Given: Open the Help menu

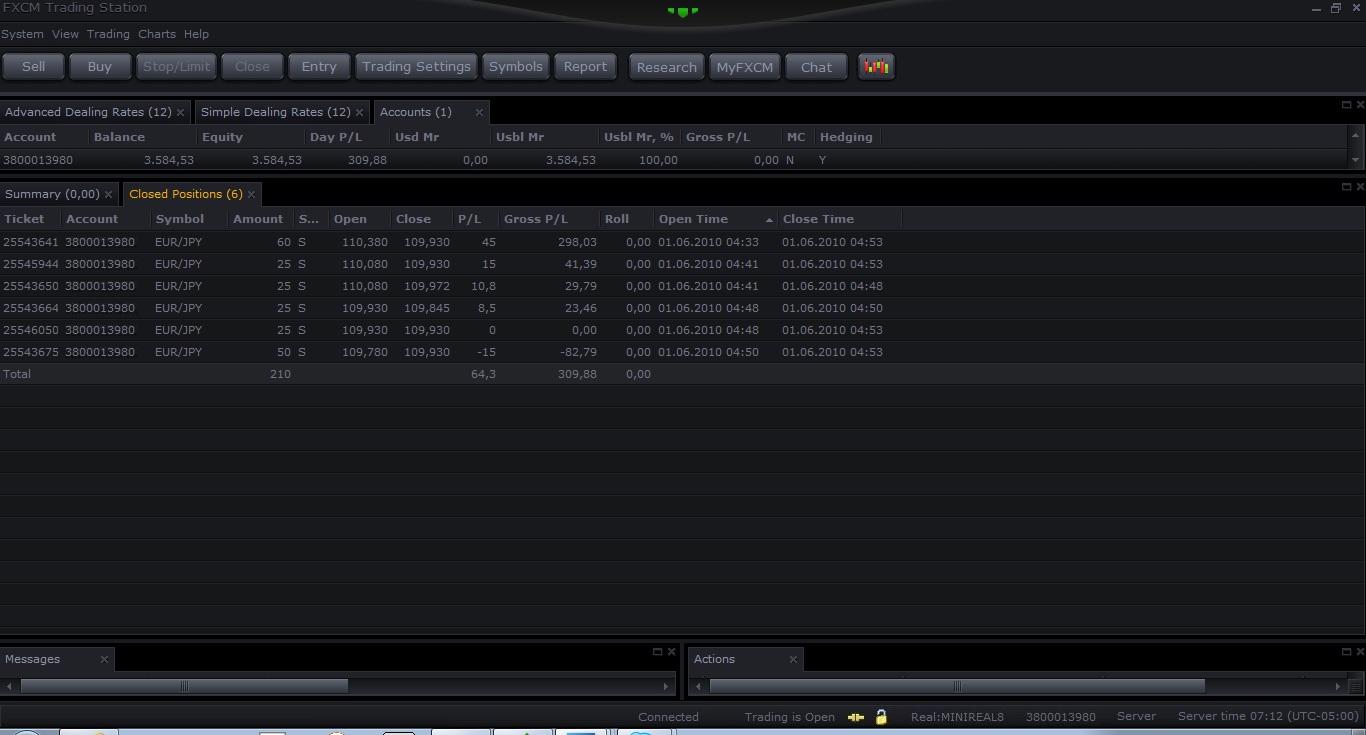Looking at the screenshot, I should (196, 34).
